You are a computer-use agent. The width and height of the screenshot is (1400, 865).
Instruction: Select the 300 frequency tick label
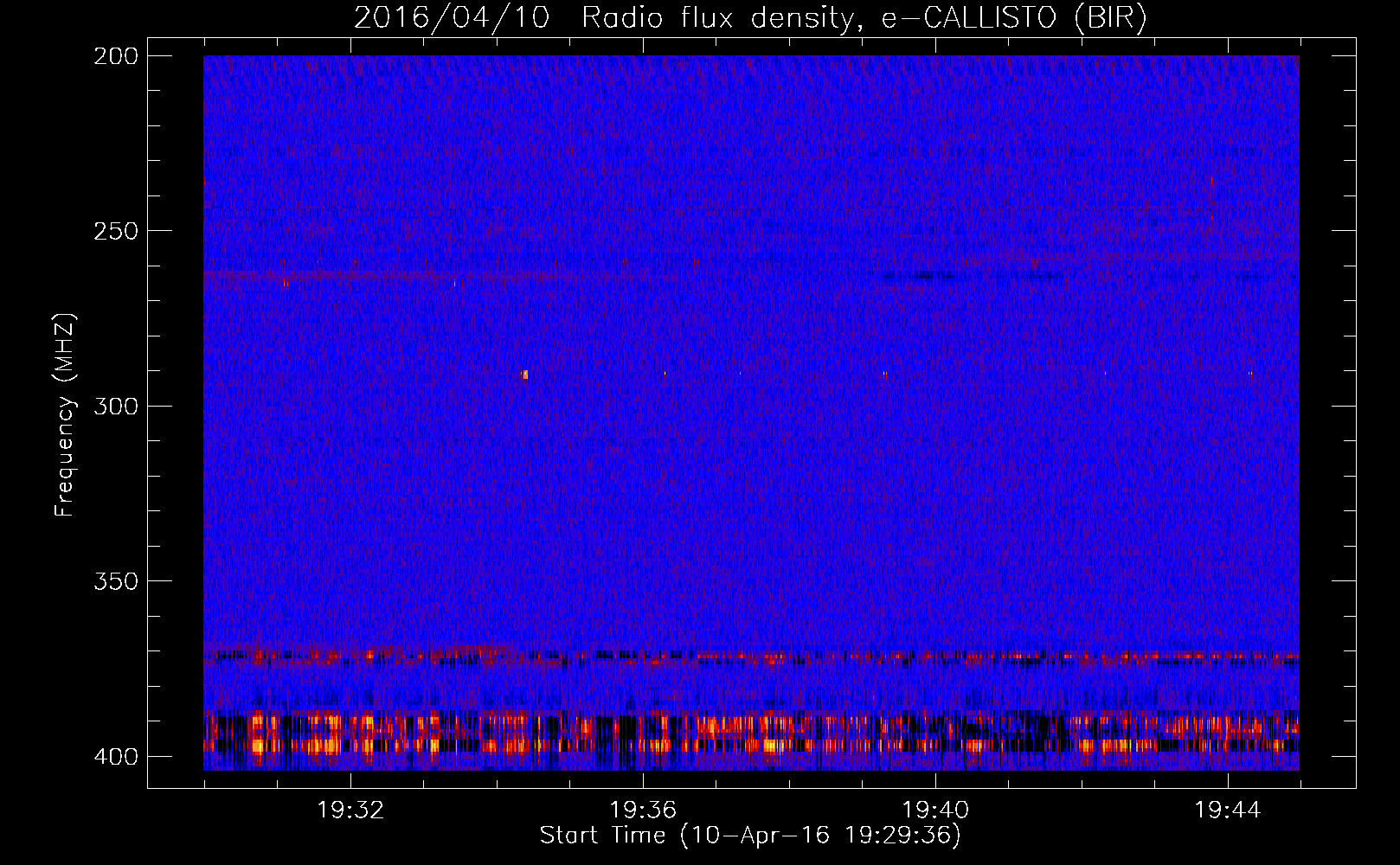point(115,406)
